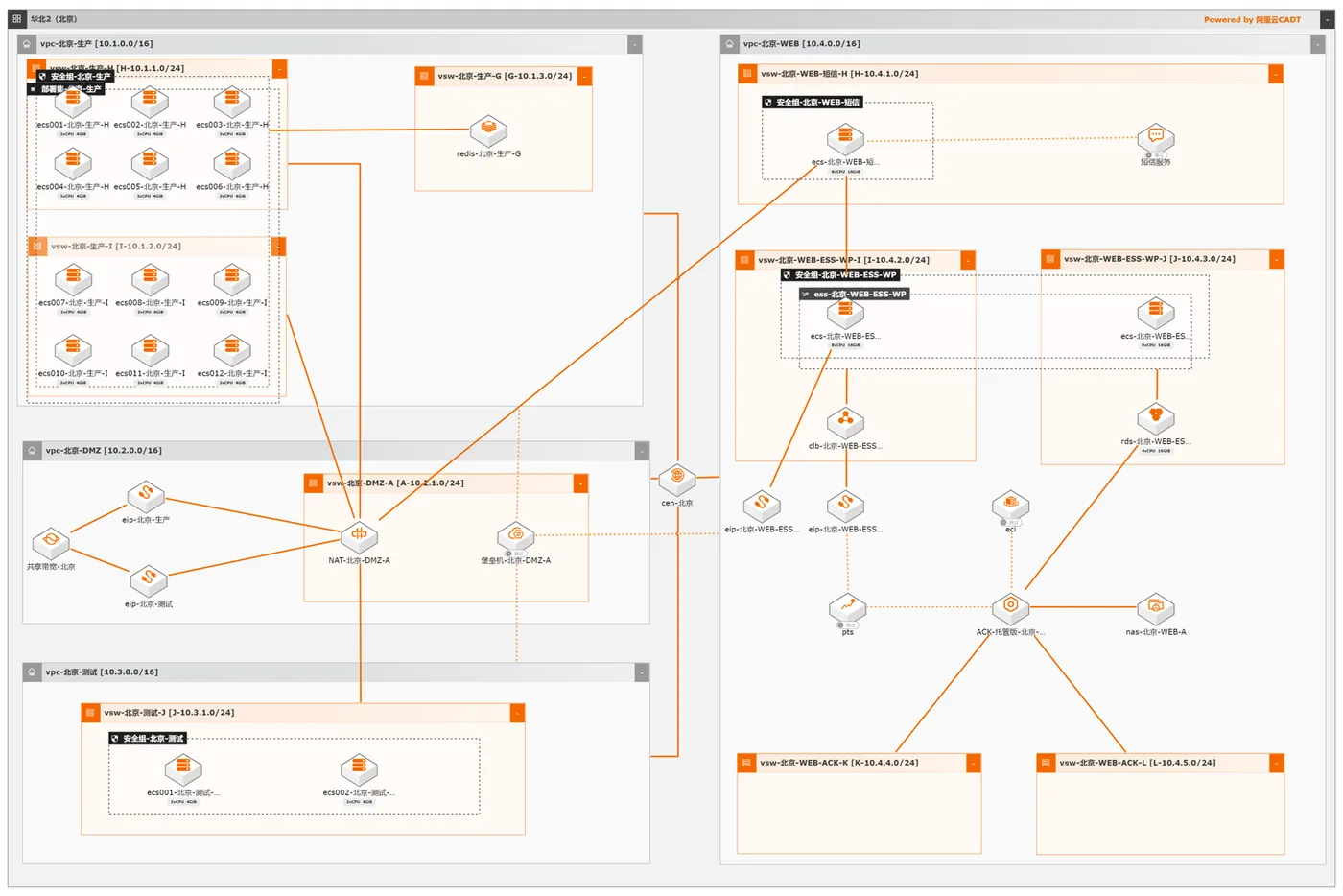This screenshot has height=896, width=1343.
Task: Collapse vsw-北京-生产-G subnet box
Action: click(584, 76)
